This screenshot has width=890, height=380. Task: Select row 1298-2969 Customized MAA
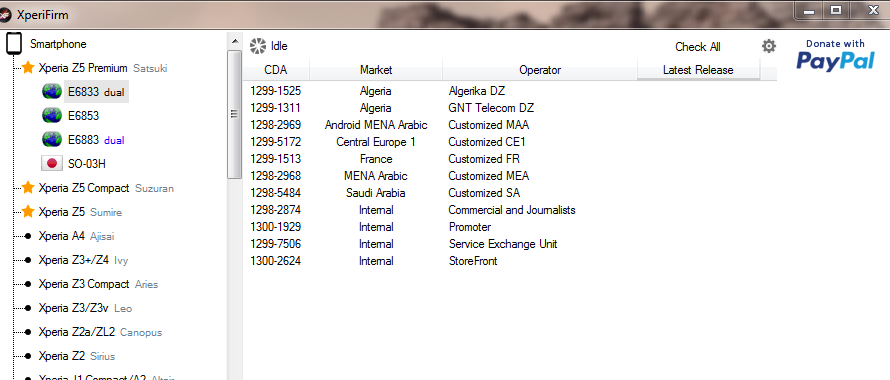[510, 125]
